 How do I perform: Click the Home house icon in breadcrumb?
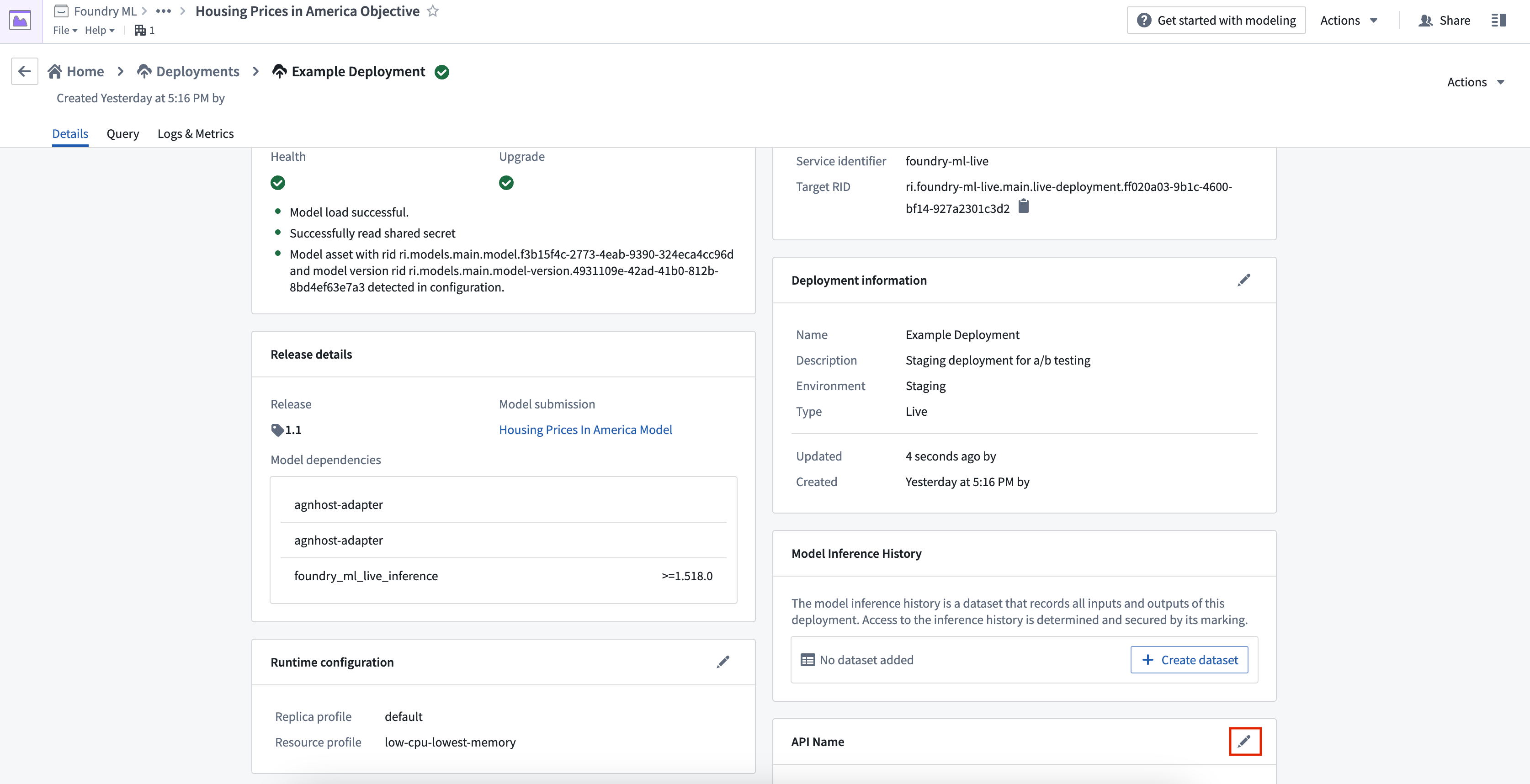(55, 71)
